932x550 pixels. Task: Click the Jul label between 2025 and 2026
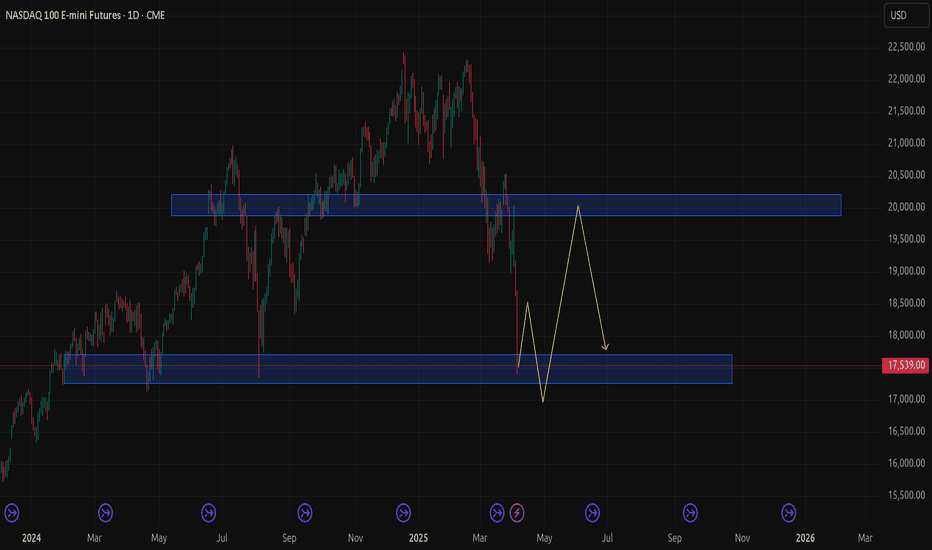607,538
